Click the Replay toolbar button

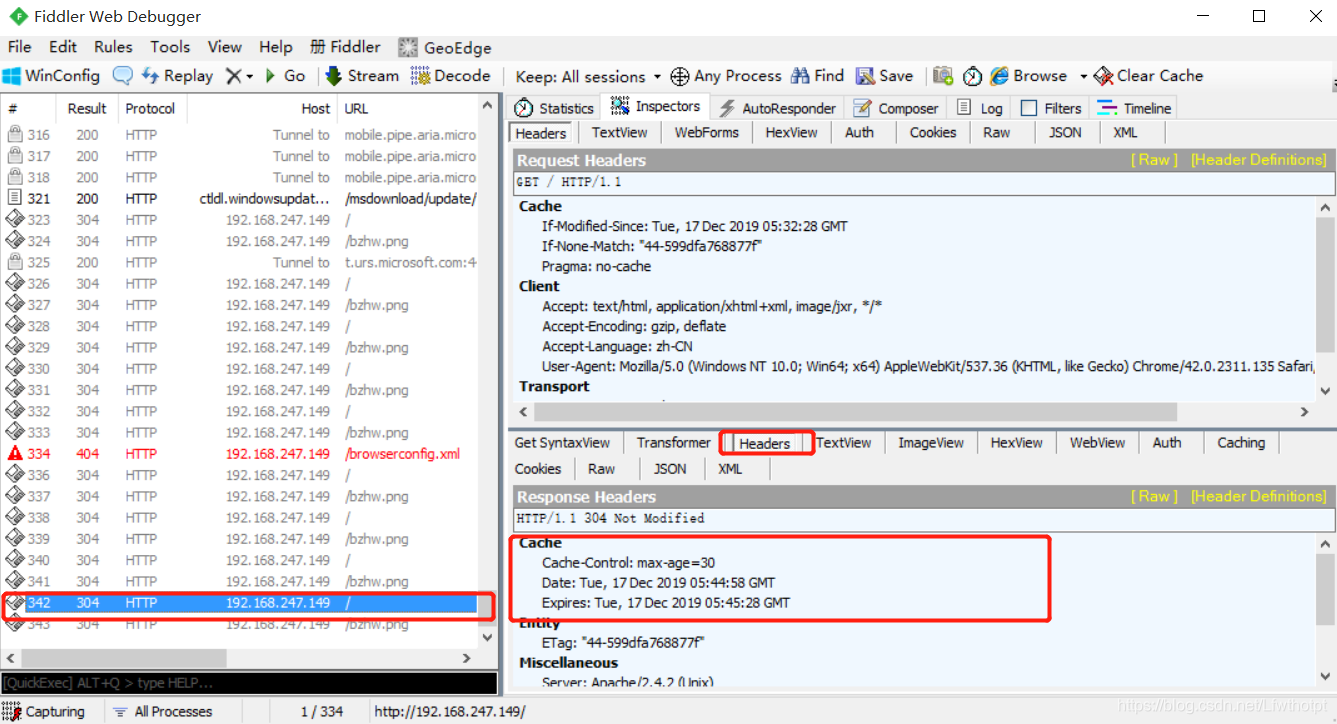click(177, 76)
